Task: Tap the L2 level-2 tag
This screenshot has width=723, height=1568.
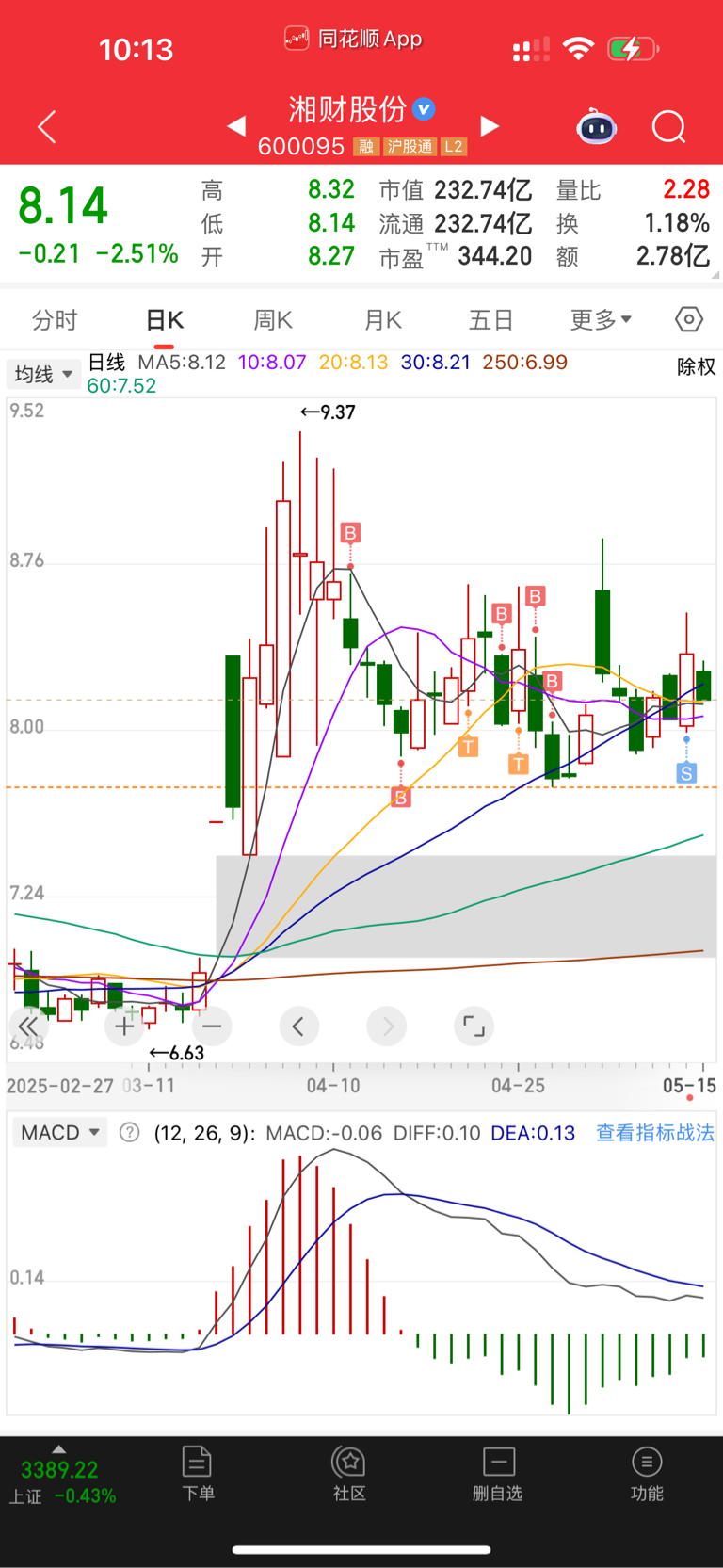Action: click(454, 147)
